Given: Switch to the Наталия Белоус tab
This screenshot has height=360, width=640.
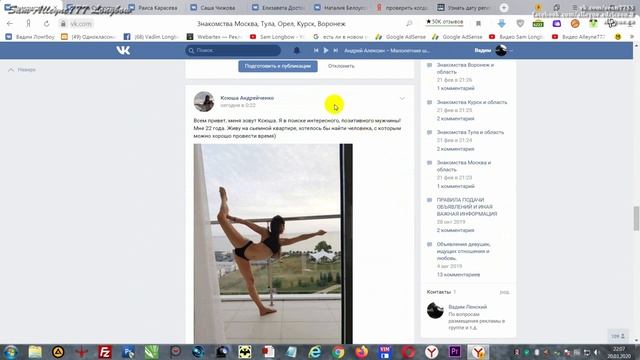Looking at the screenshot, I should tap(340, 8).
